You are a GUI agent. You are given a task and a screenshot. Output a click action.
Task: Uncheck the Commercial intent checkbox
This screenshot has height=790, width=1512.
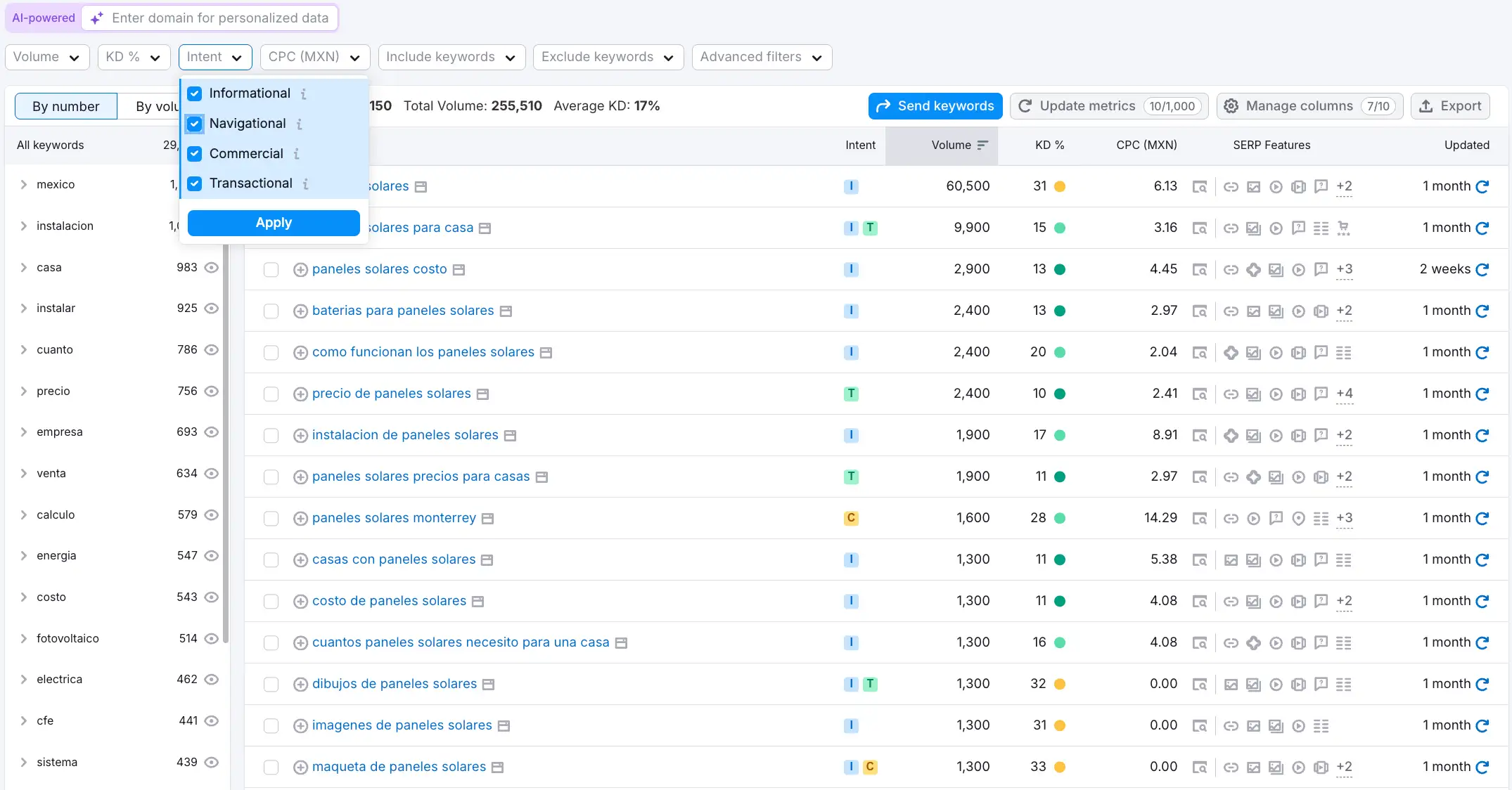195,154
